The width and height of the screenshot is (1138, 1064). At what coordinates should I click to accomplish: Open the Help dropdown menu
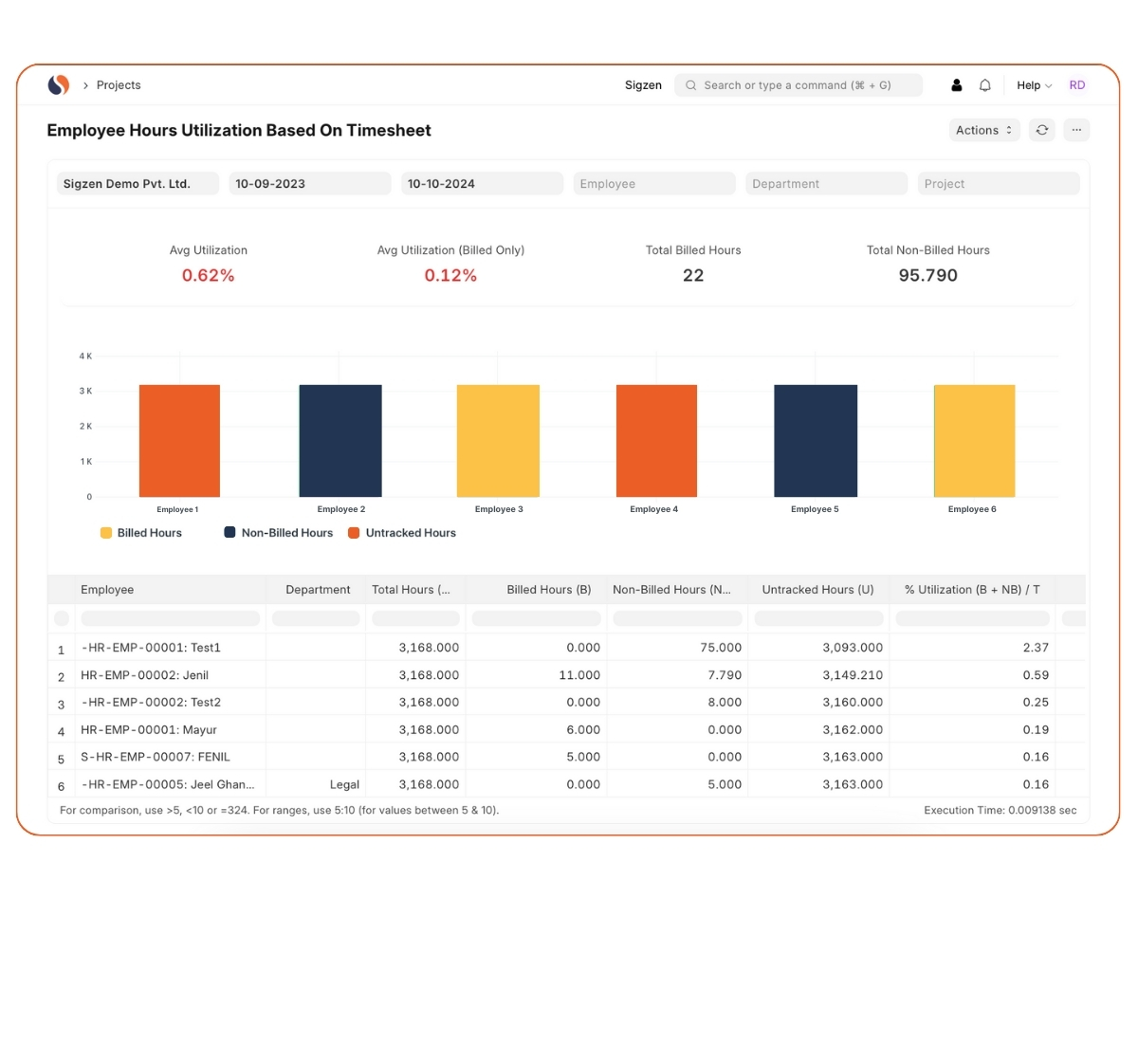(x=1034, y=85)
